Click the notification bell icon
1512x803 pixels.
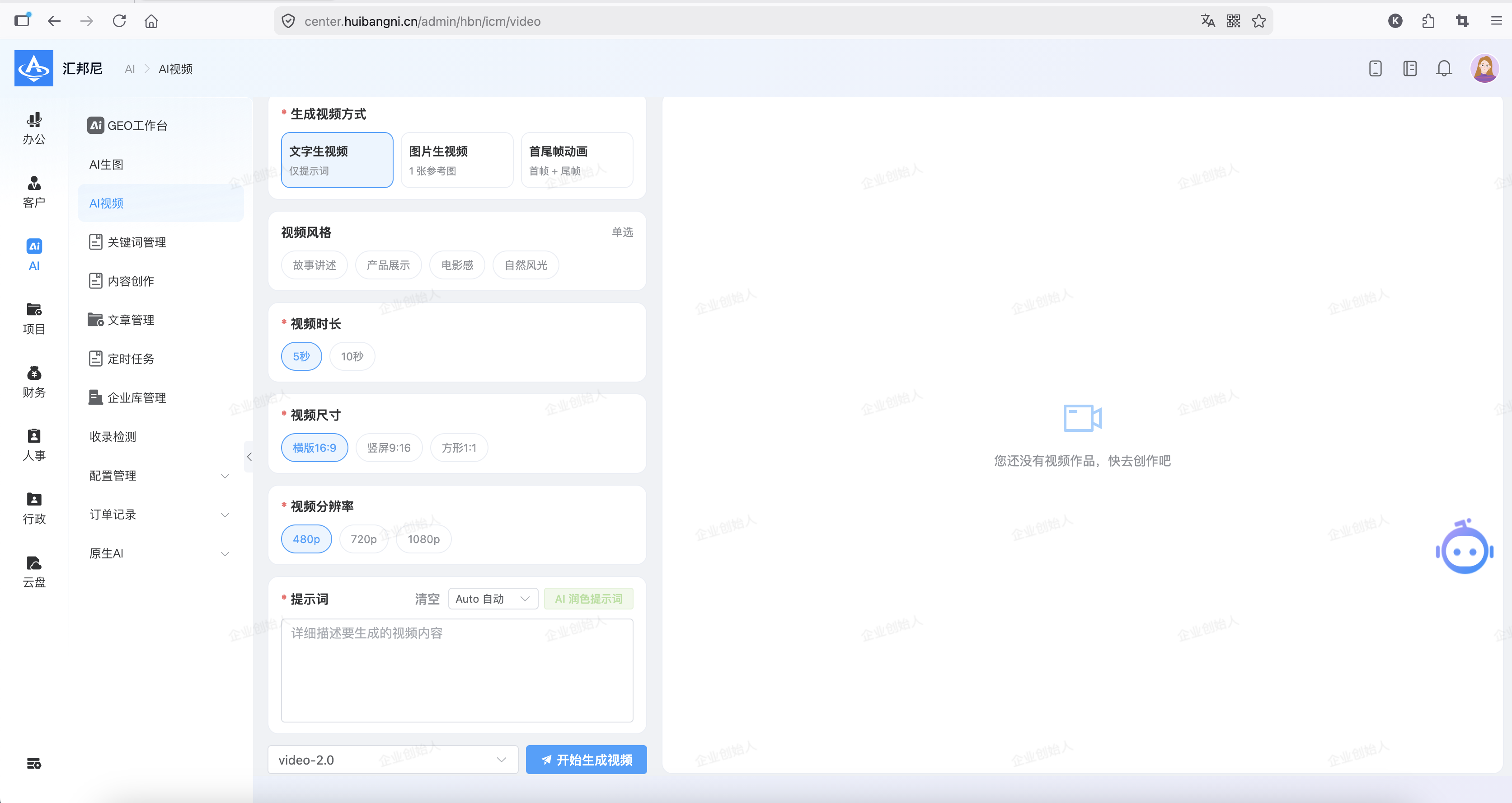[1444, 69]
